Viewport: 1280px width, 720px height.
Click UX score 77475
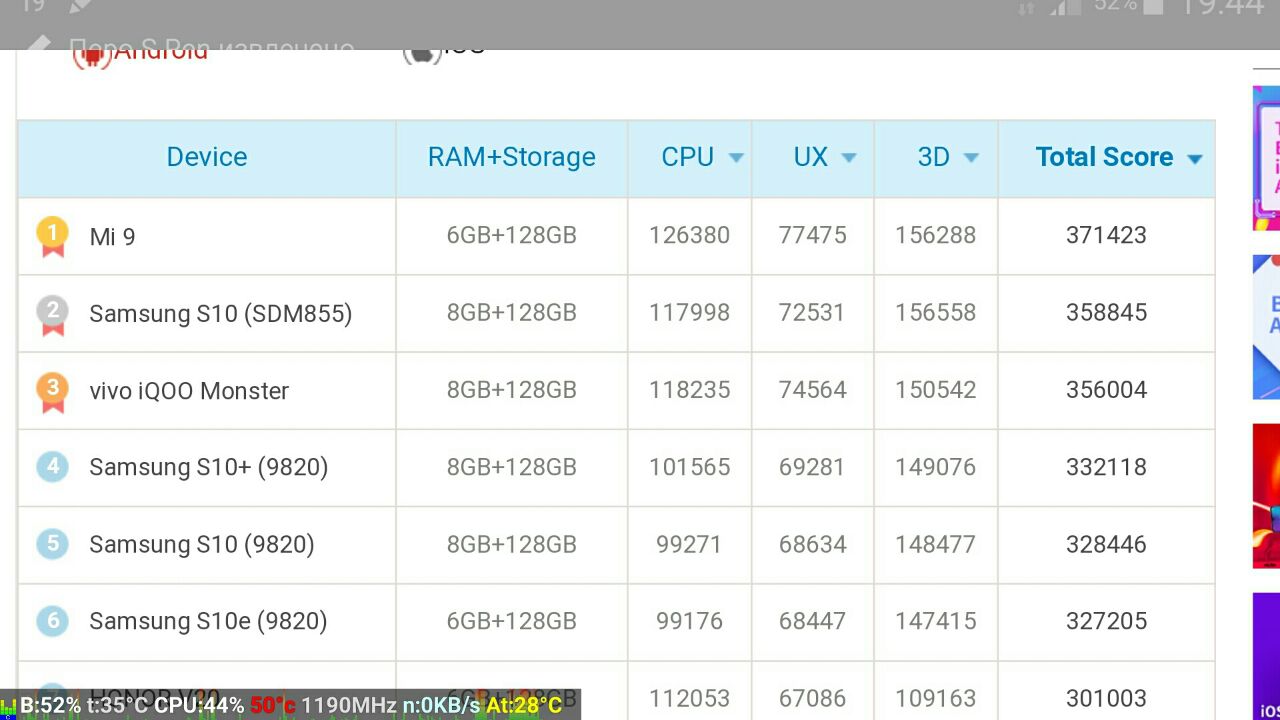[x=813, y=235]
